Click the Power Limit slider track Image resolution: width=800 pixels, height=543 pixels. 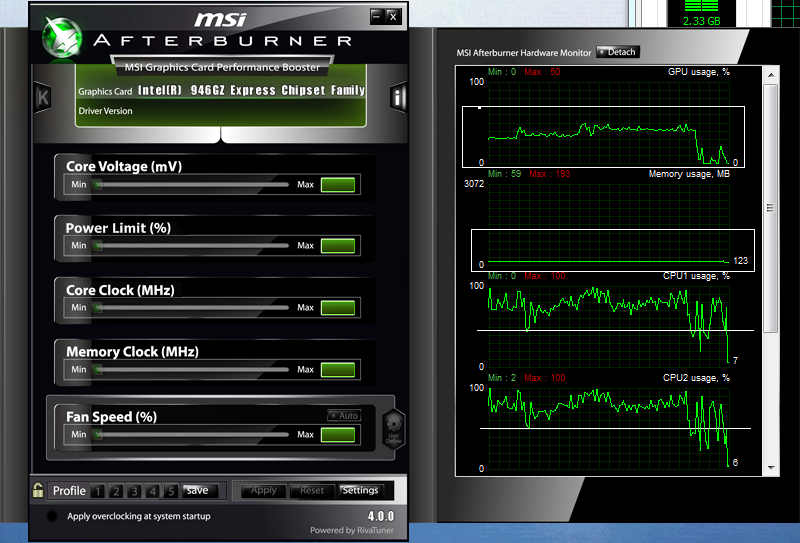[x=191, y=245]
